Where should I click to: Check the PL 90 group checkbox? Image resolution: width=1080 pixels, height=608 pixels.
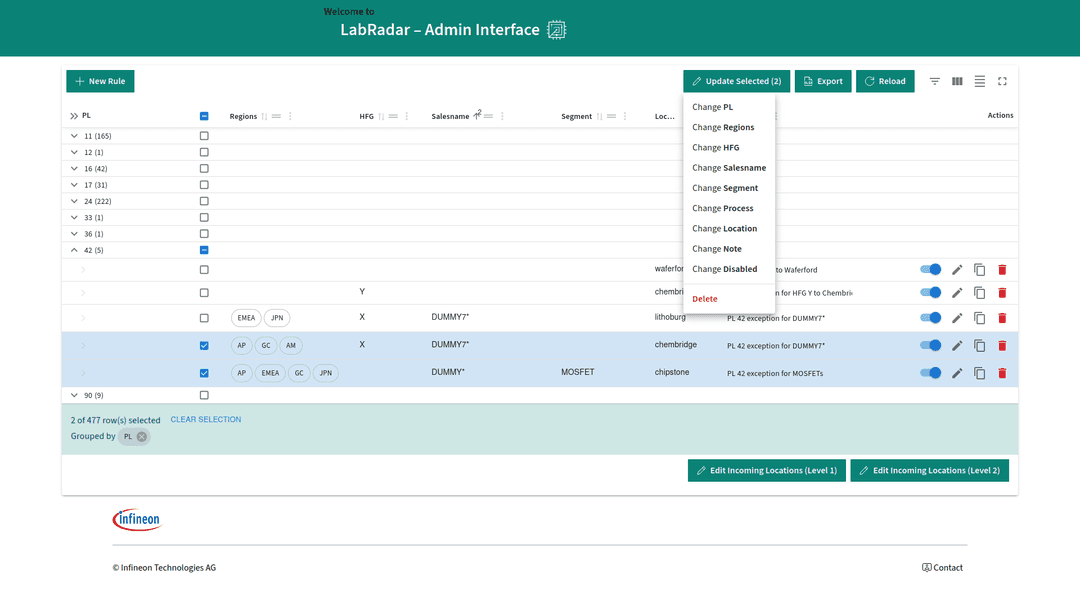click(204, 395)
